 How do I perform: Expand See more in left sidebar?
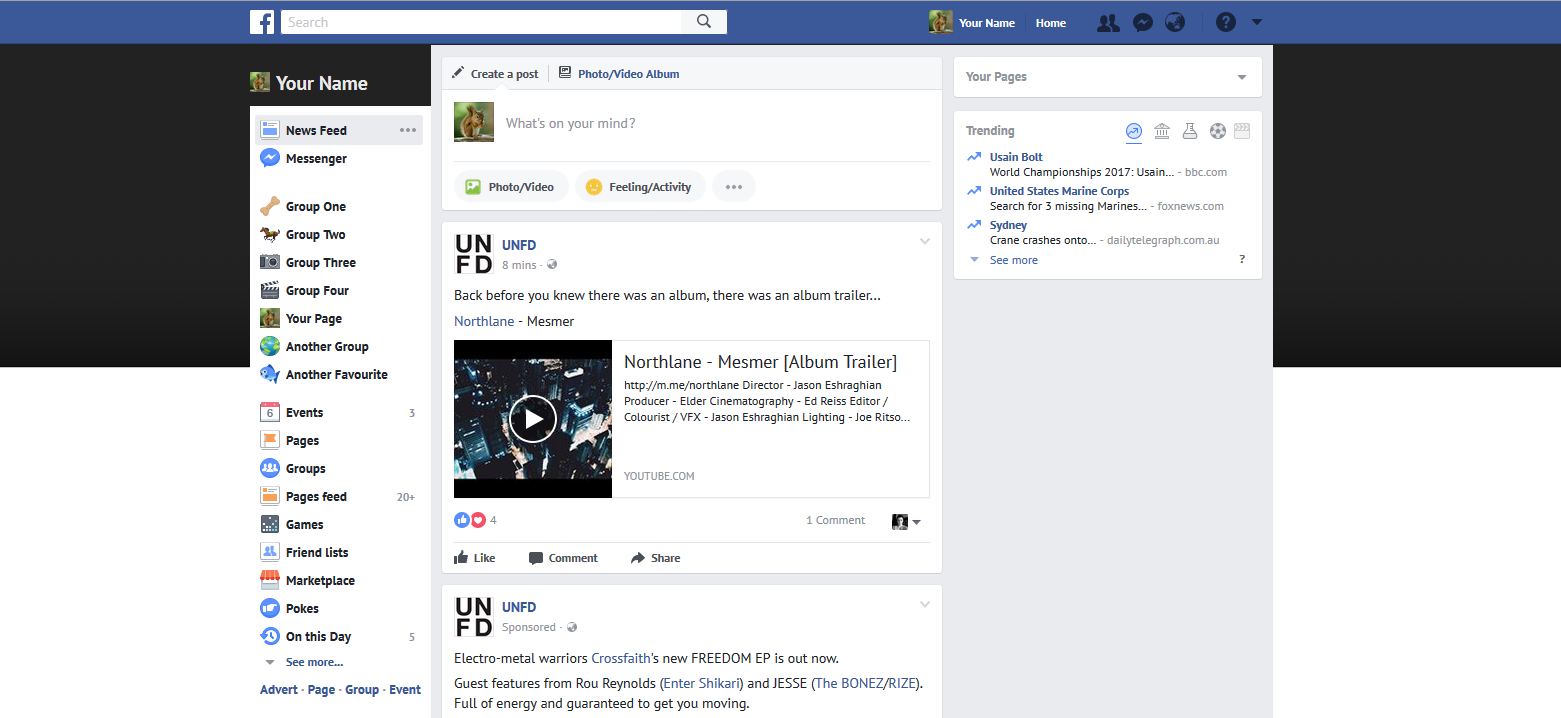[314, 662]
